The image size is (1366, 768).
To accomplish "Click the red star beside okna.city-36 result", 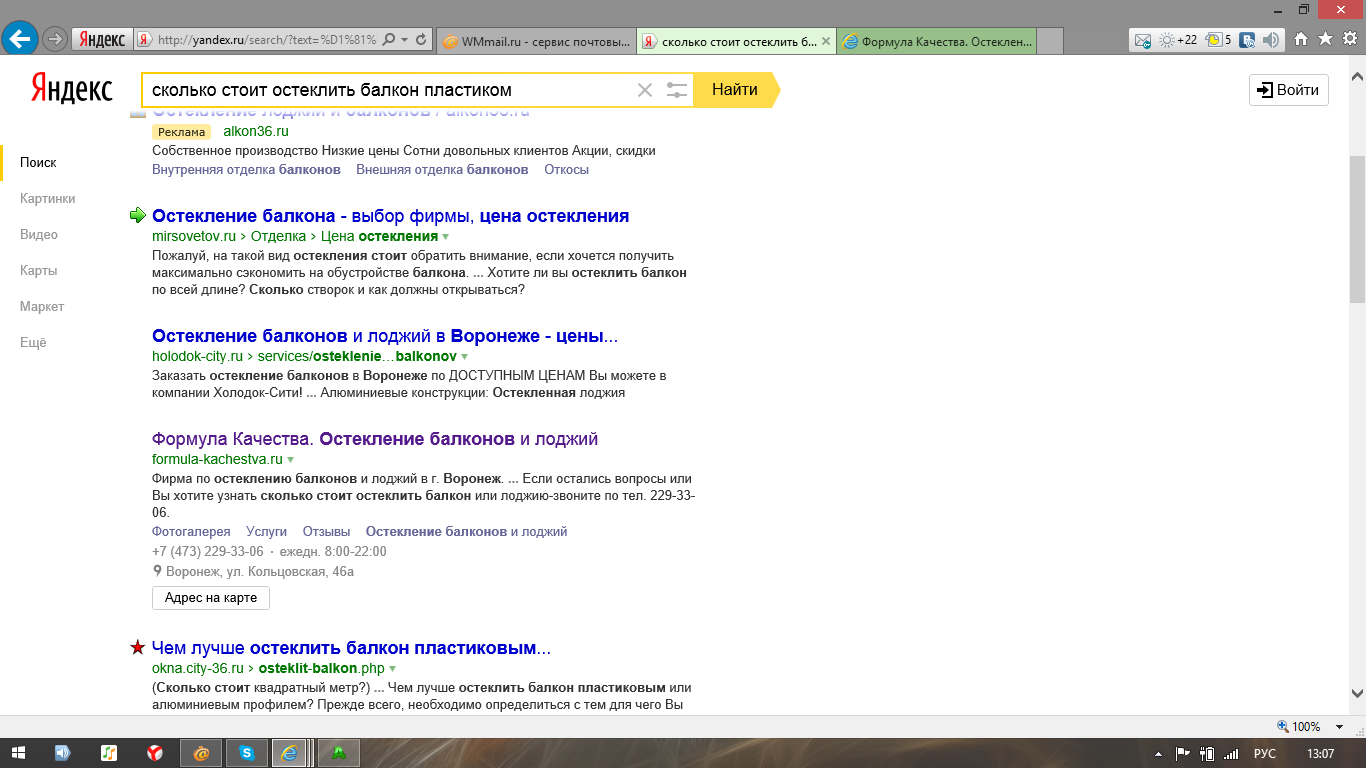I will coord(138,648).
